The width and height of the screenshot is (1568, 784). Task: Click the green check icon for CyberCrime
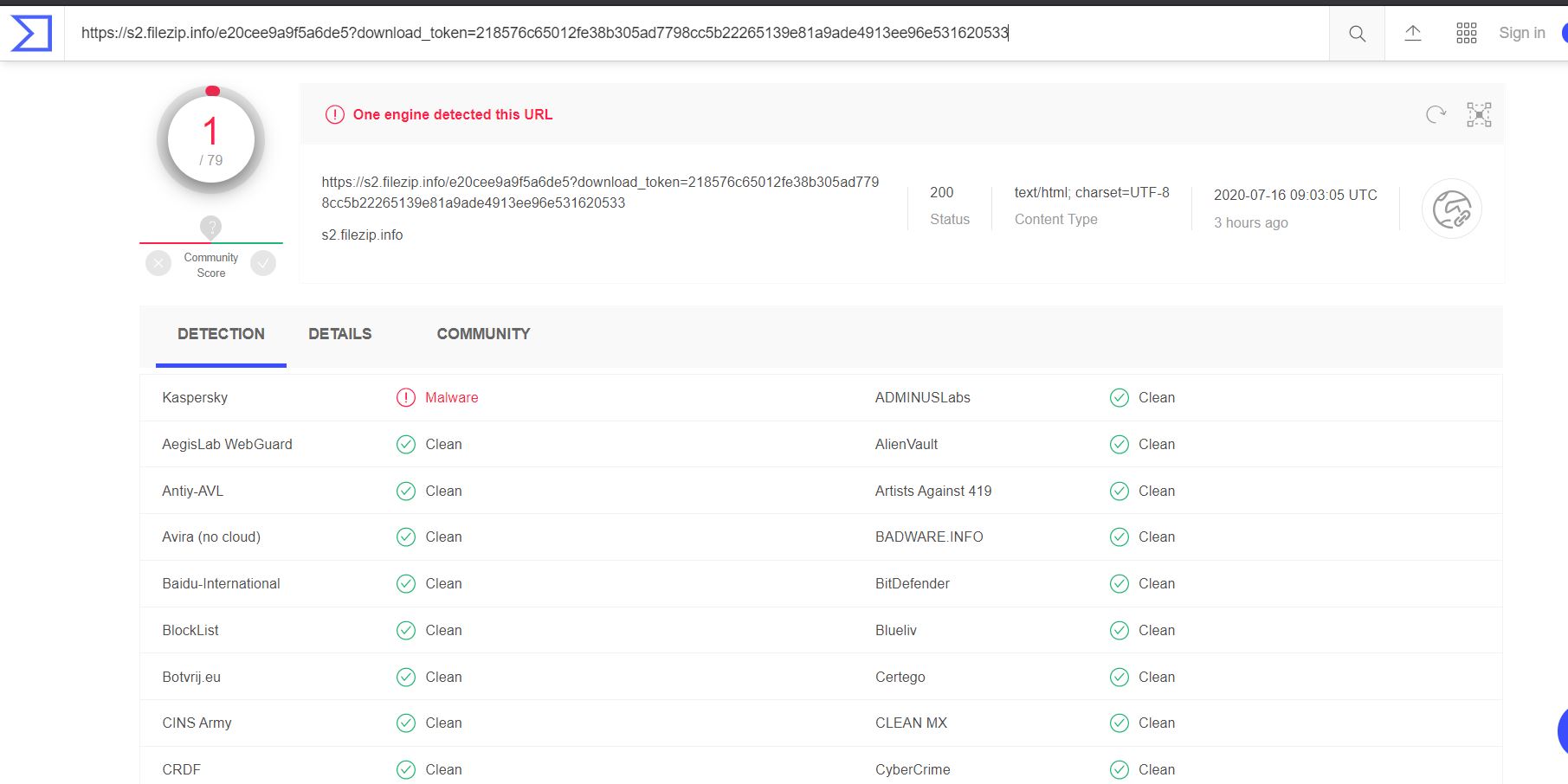pos(1120,769)
